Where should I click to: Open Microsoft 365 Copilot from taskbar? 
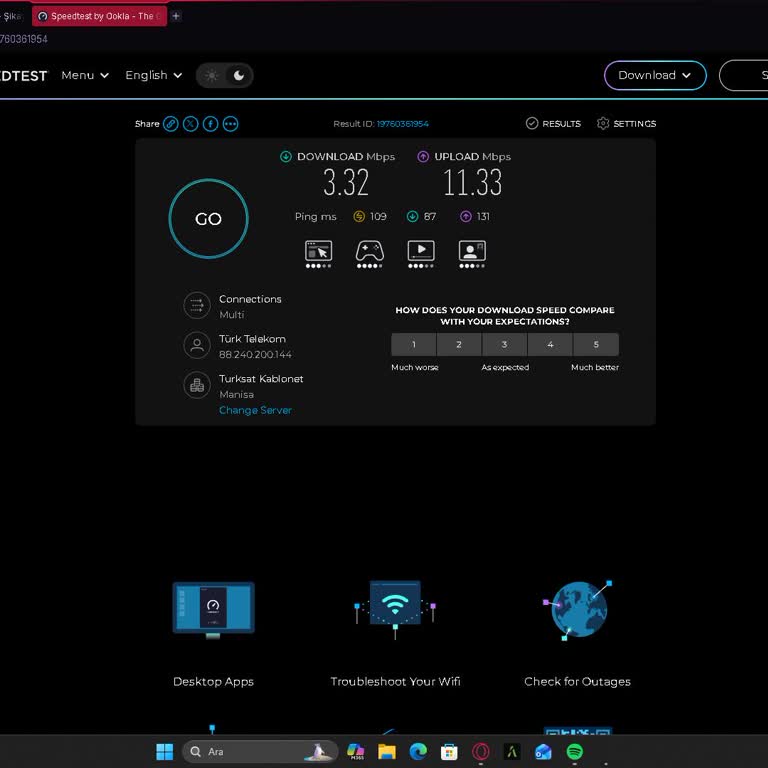356,752
